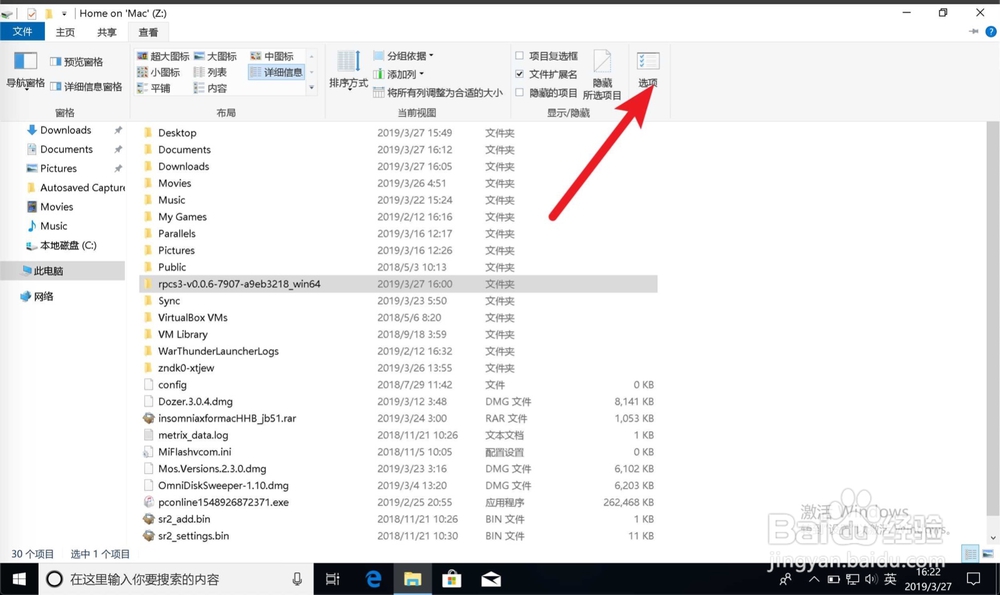Expand the 添加列 add columns dropdown

click(x=402, y=71)
